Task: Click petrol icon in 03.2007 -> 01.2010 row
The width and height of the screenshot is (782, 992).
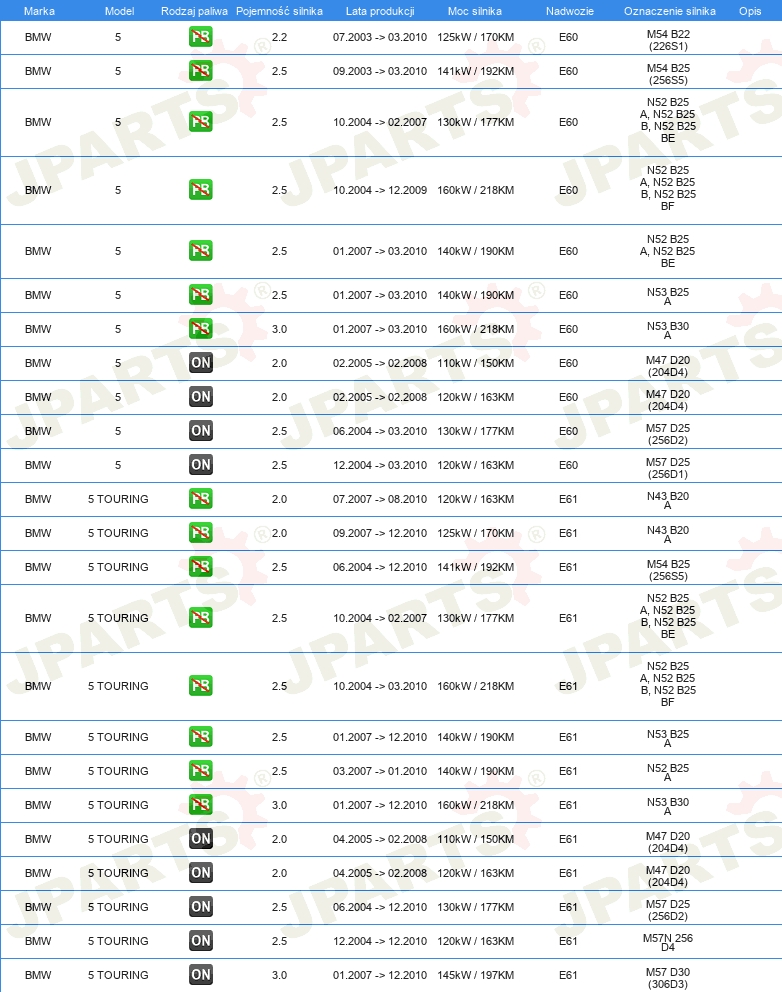Action: coord(201,771)
